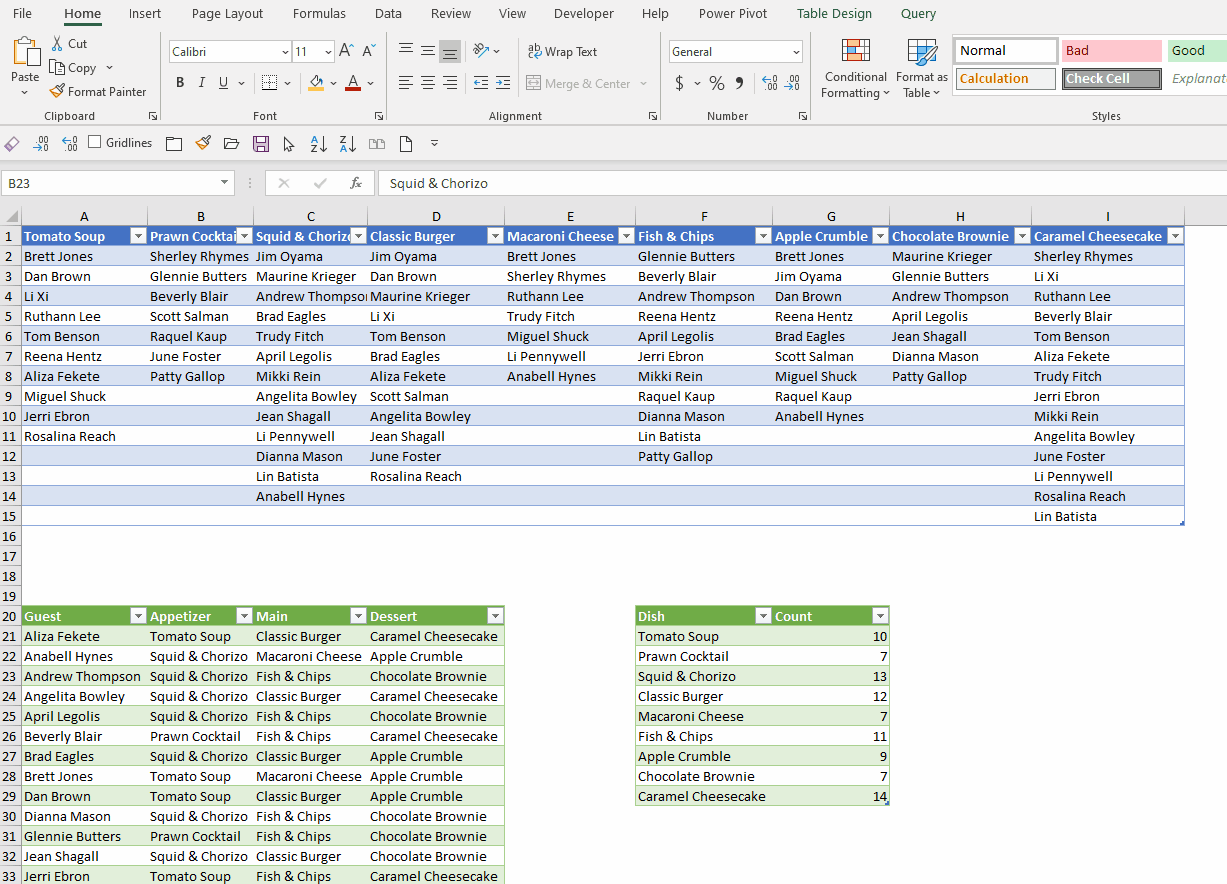Apply the Calculation cell style
This screenshot has width=1227, height=884.
[x=1005, y=79]
